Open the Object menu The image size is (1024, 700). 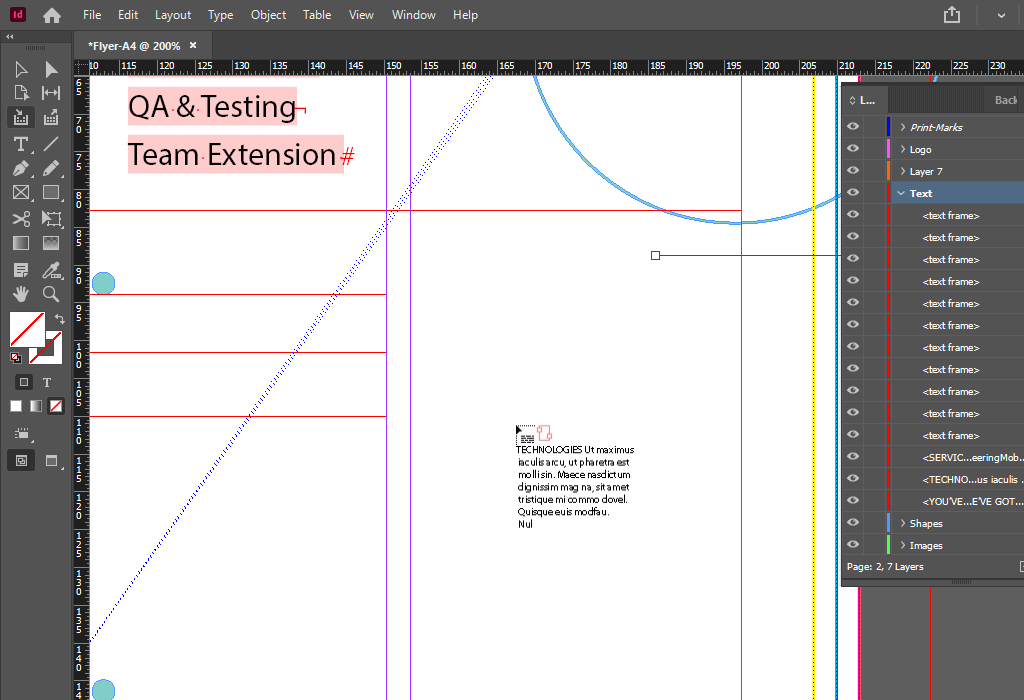[x=268, y=15]
